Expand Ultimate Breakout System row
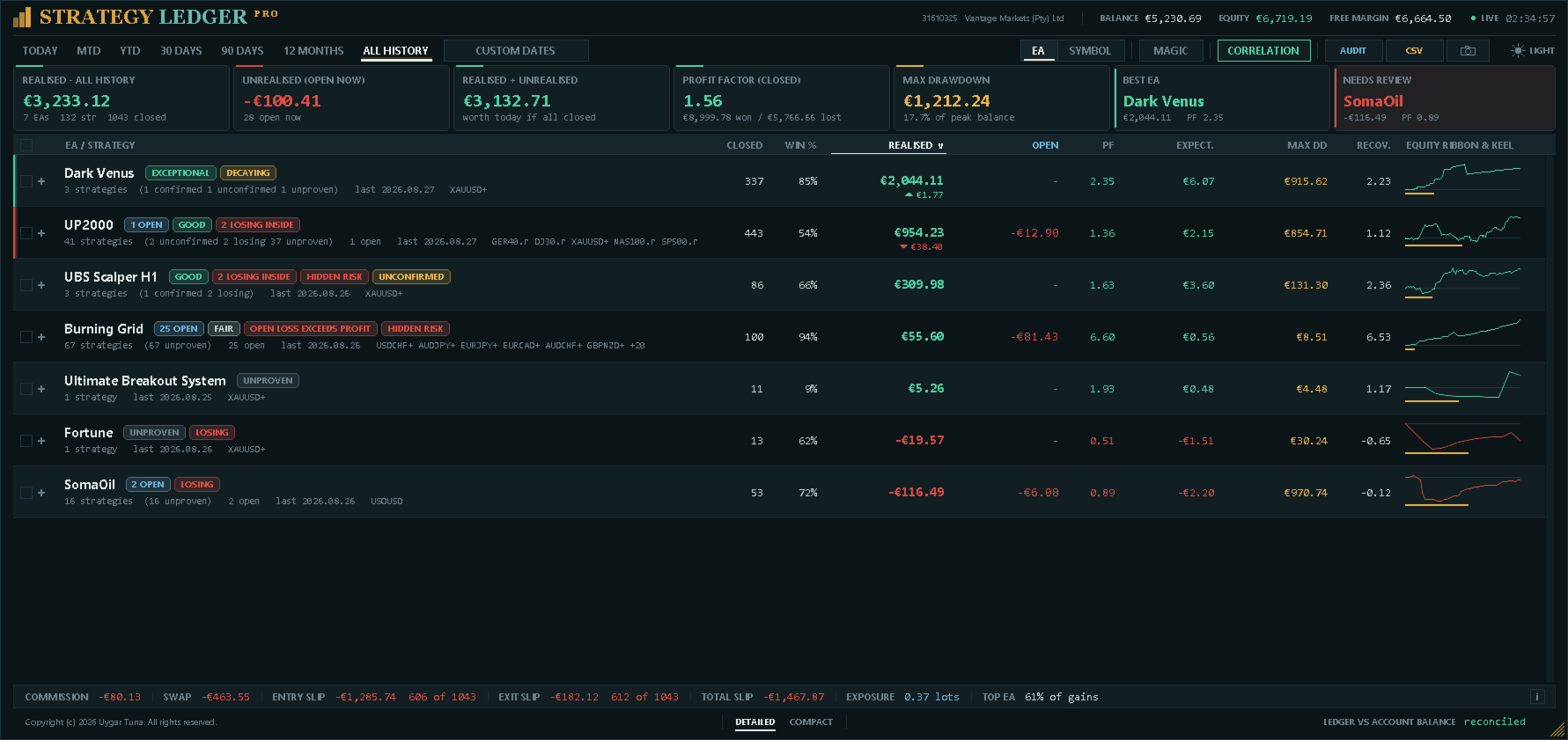 [x=41, y=389]
